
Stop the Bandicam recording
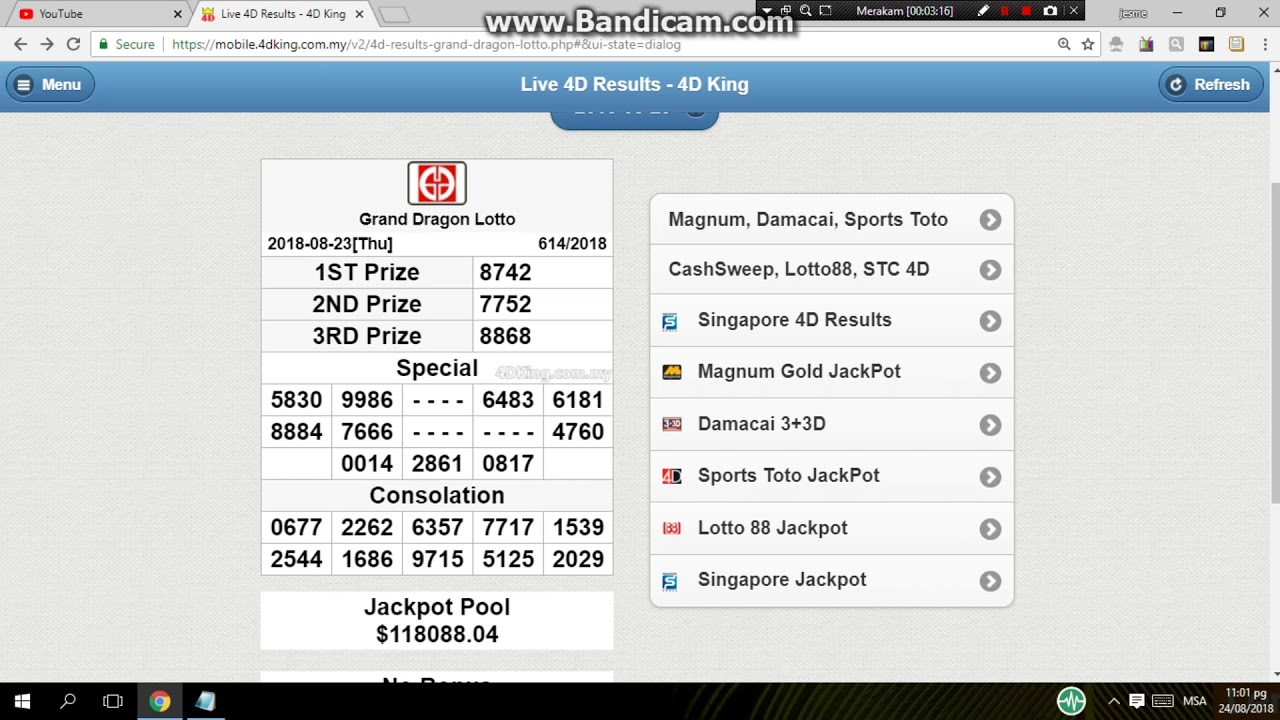[x=1026, y=11]
